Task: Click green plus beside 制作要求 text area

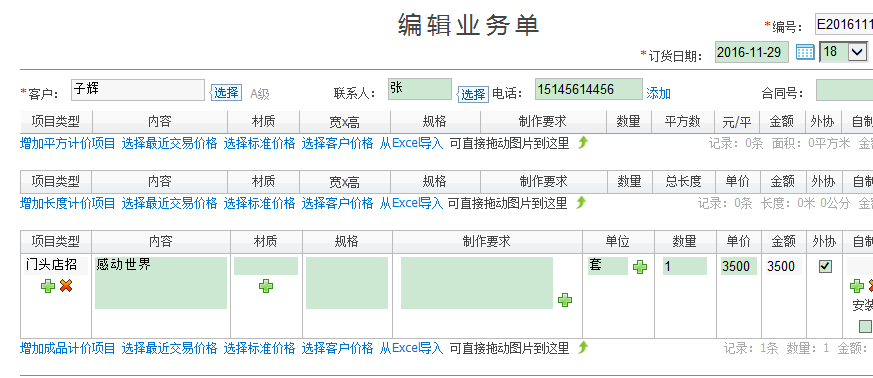Action: pyautogui.click(x=565, y=300)
